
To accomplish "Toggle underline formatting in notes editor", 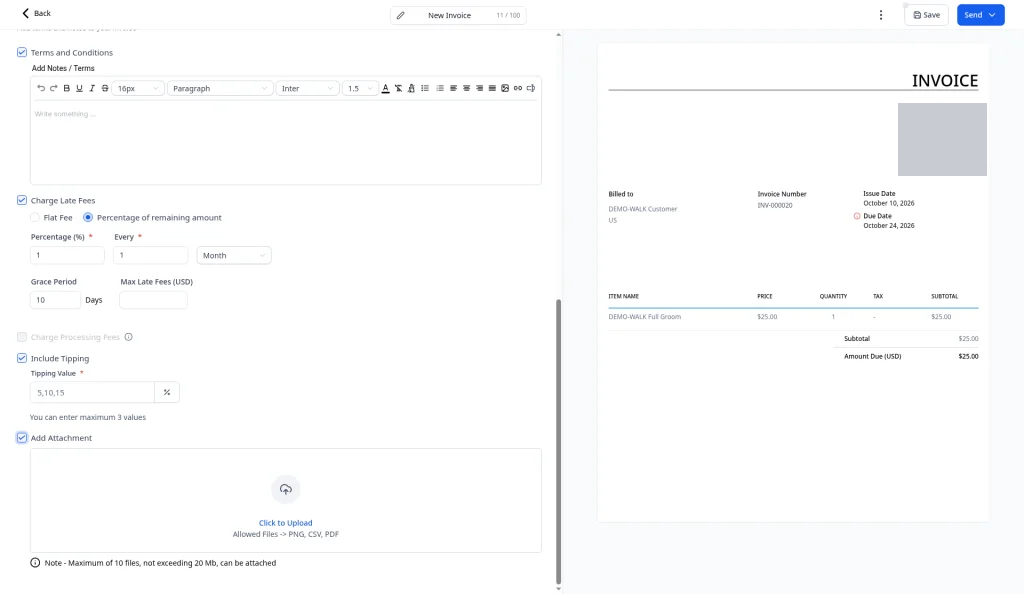I will [x=80, y=88].
